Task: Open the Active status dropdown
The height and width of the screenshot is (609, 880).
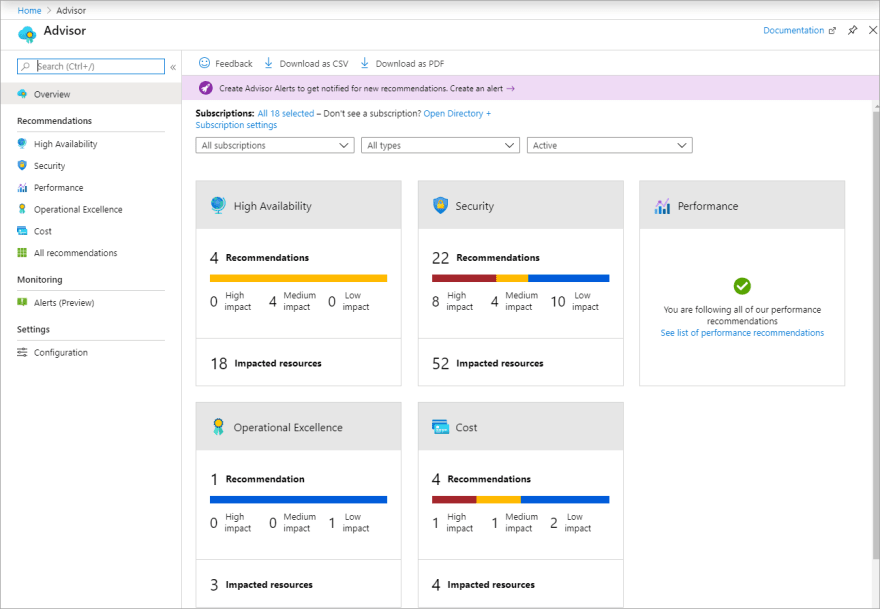Action: coord(609,145)
